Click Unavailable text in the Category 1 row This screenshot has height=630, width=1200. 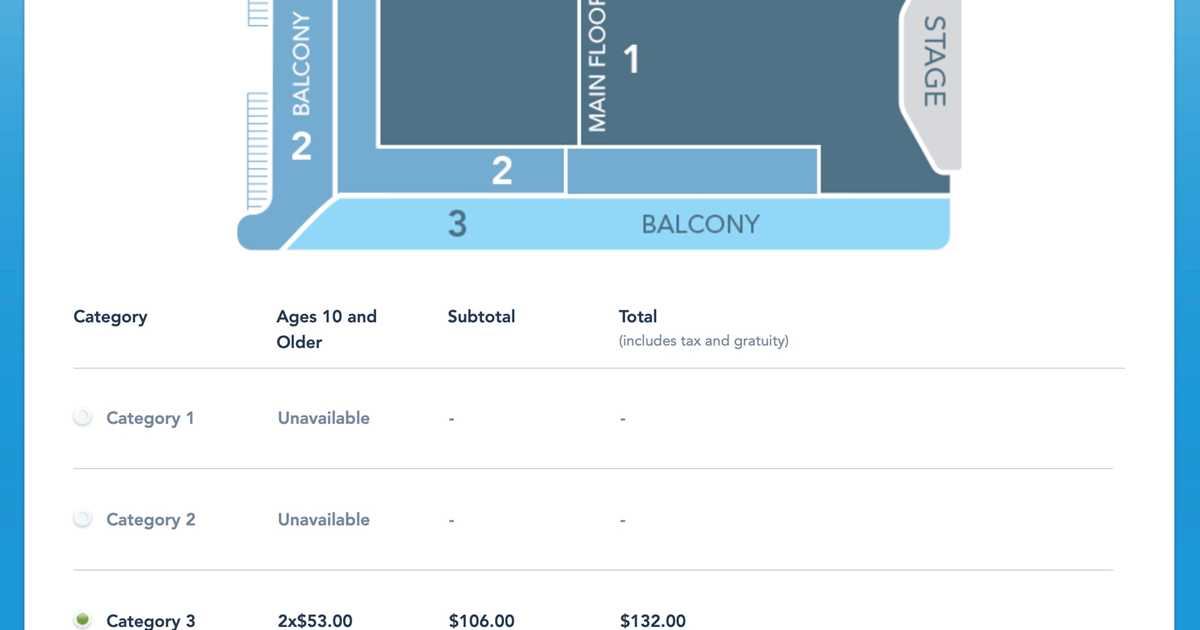(323, 418)
